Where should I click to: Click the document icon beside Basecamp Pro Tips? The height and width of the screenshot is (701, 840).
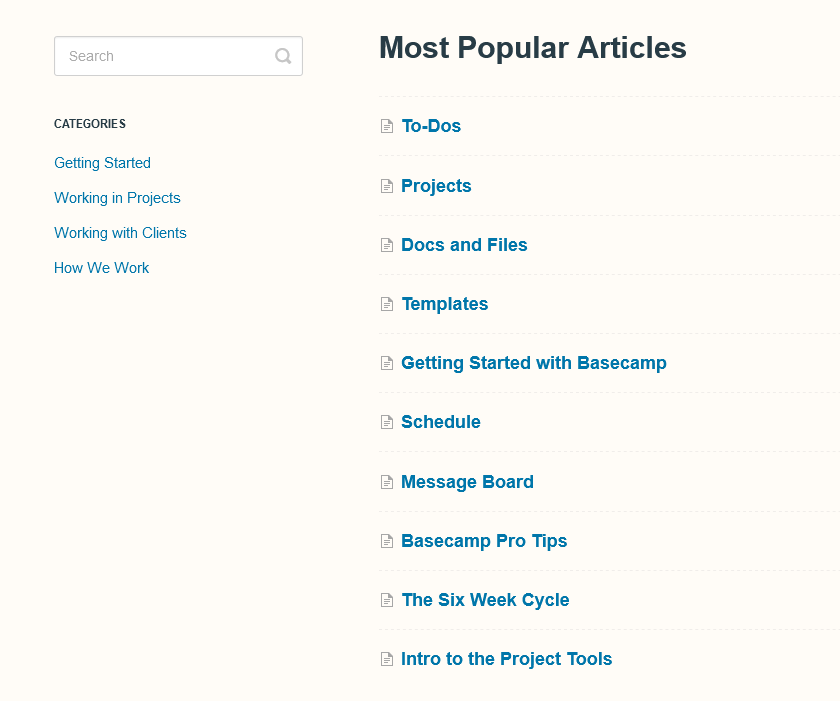(386, 540)
